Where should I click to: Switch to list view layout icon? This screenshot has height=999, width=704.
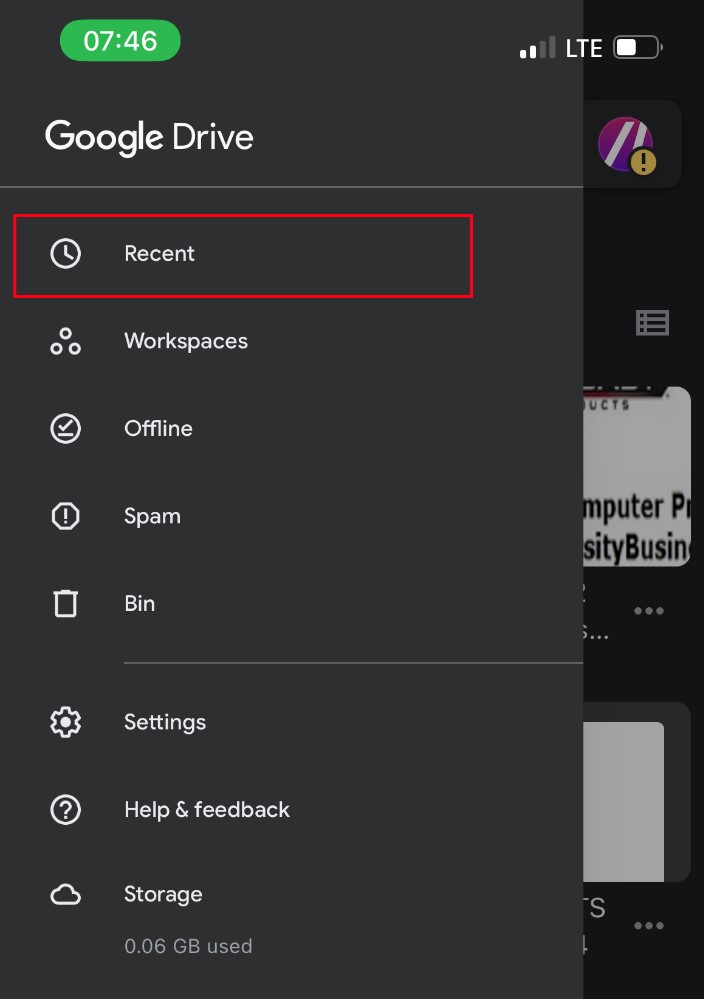click(652, 323)
